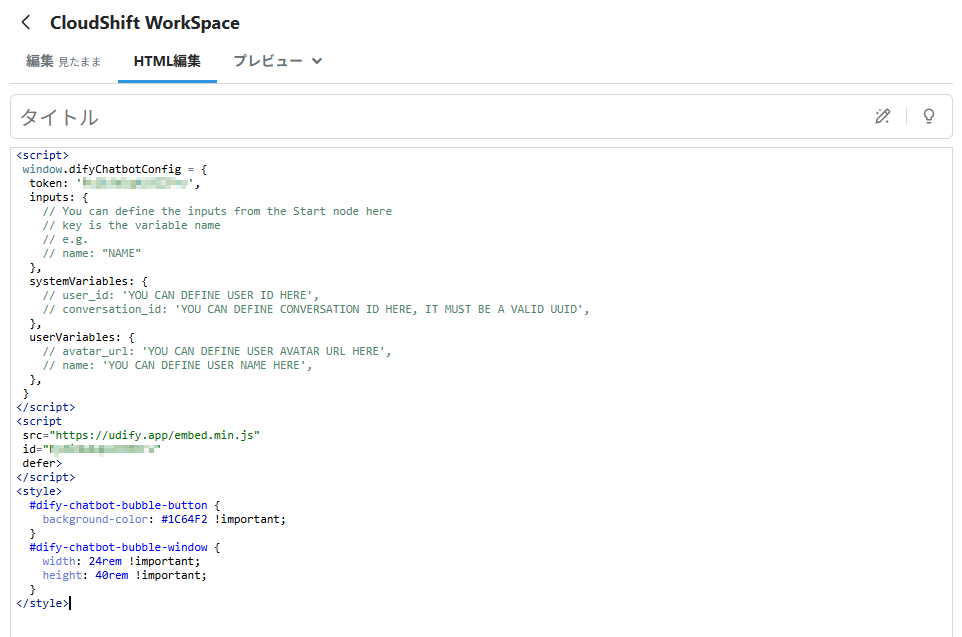Image resolution: width=962 pixels, height=637 pixels.
Task: Select the HTML編集 tab
Action: click(167, 61)
